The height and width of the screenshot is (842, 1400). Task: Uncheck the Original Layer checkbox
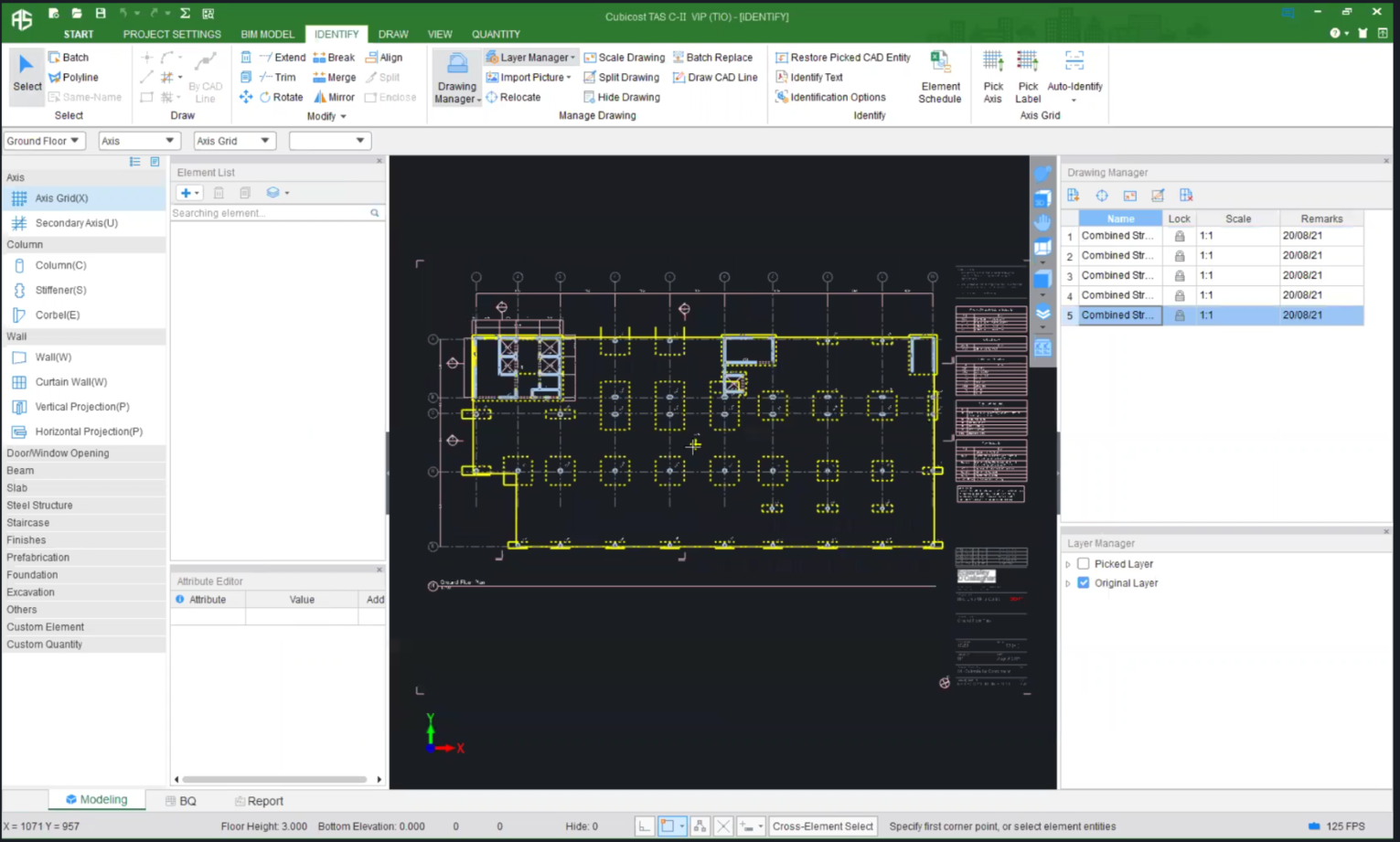pos(1084,583)
